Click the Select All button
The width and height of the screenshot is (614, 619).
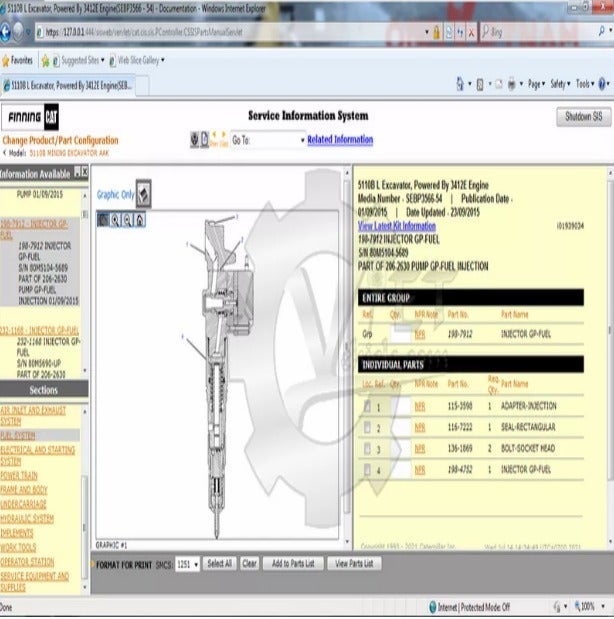coord(220,563)
